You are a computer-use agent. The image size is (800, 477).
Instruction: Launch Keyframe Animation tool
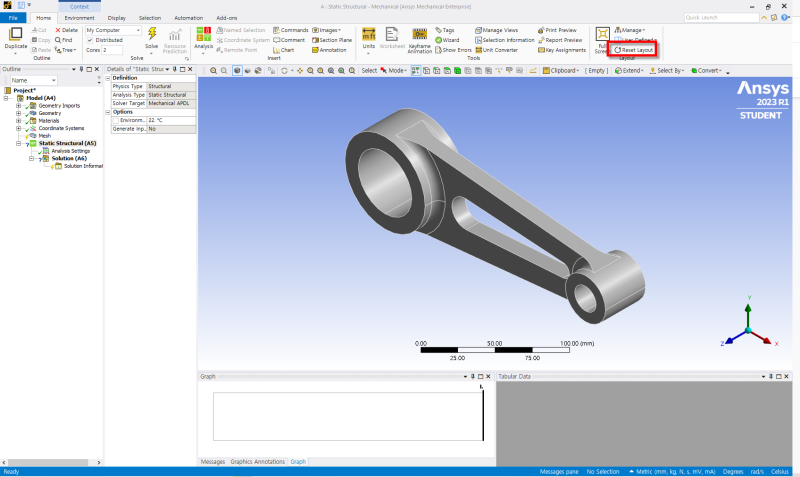tap(419, 34)
